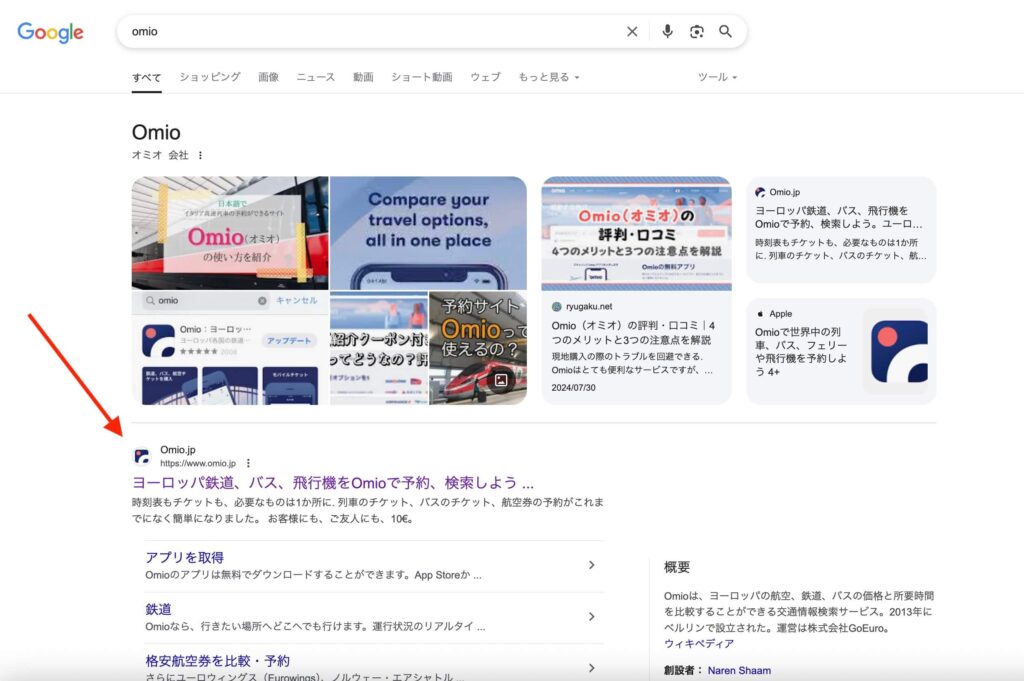Open the Apple App Store Omio card
This screenshot has width=1024, height=681.
pyautogui.click(x=841, y=351)
